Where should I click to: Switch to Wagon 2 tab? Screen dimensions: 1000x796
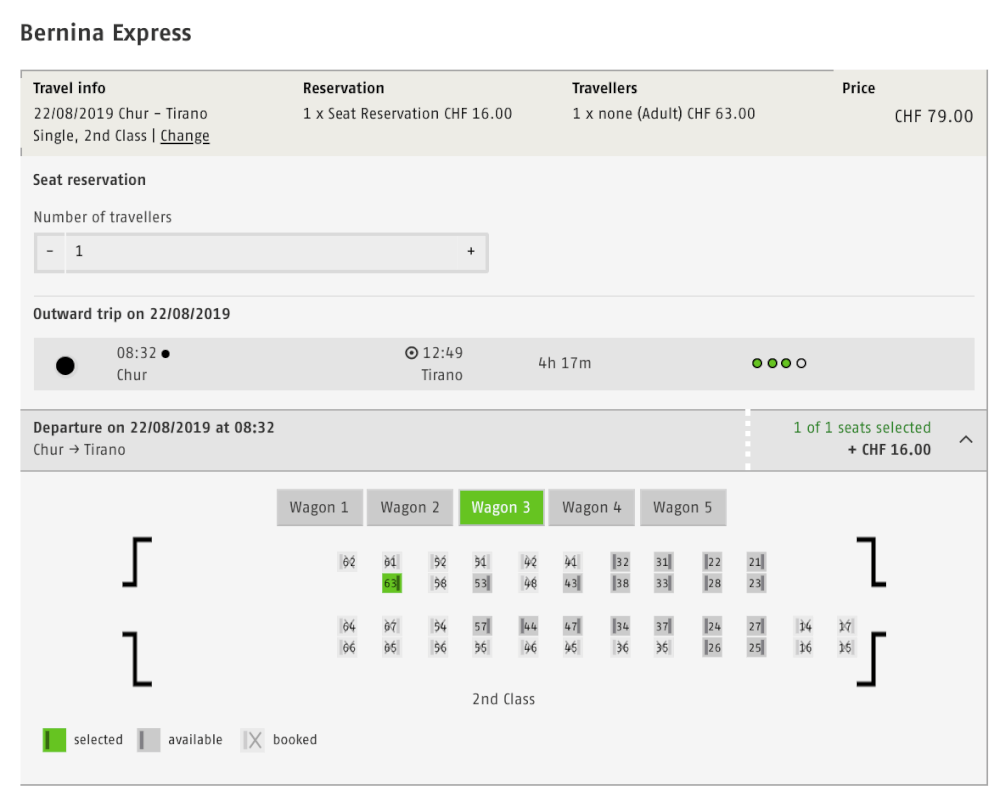tap(410, 508)
